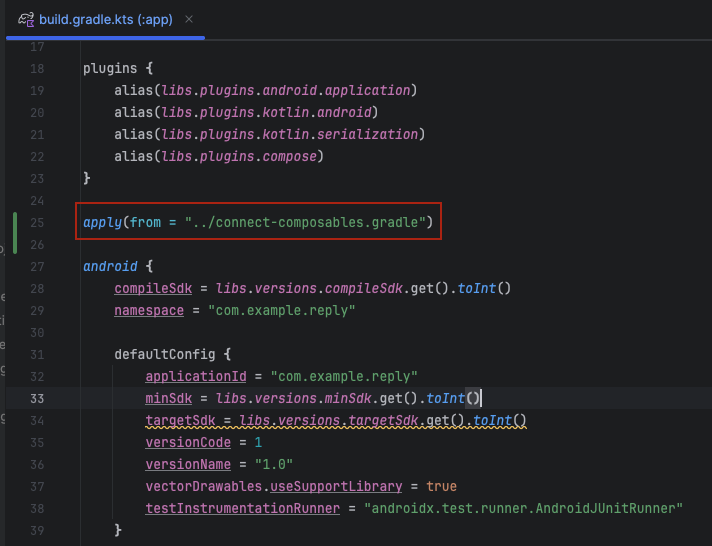Click line number 25 in gutter
This screenshot has width=712, height=546.
pyautogui.click(x=37, y=223)
